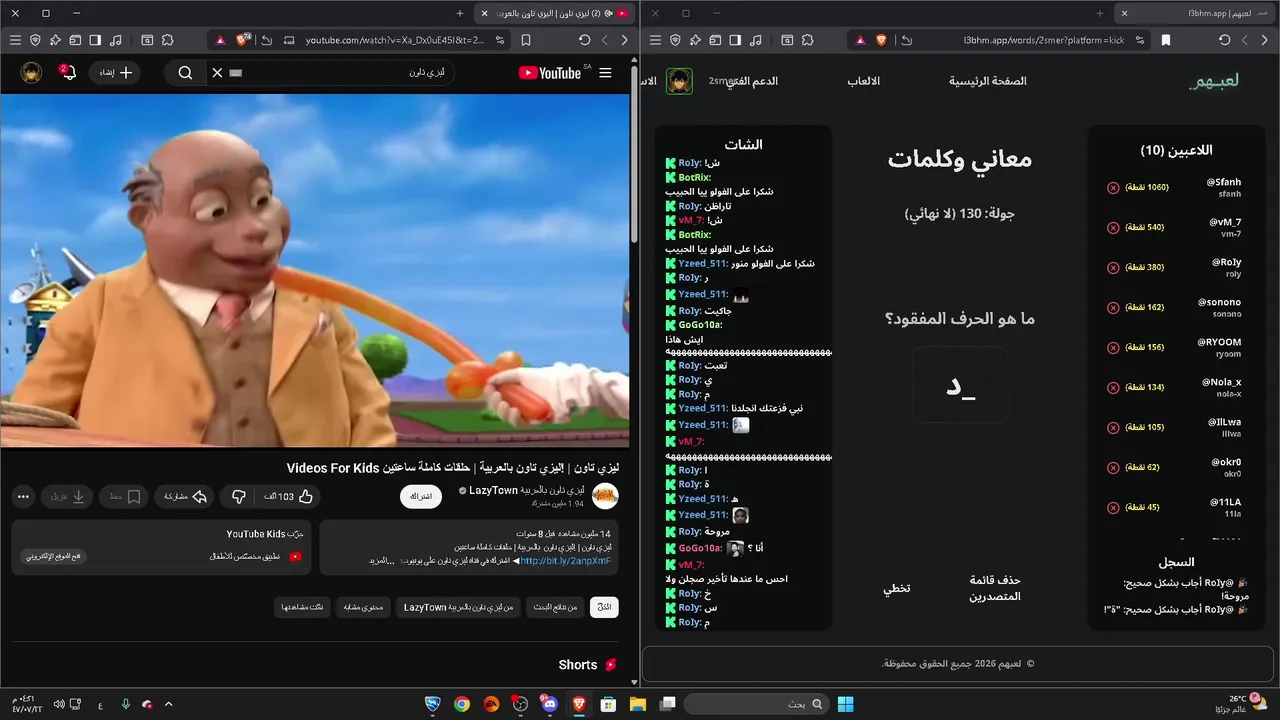The height and width of the screenshot is (720, 1280).
Task: Click the فتح الموقع الإلكتروني YouTube Kids button
Action: 53,556
